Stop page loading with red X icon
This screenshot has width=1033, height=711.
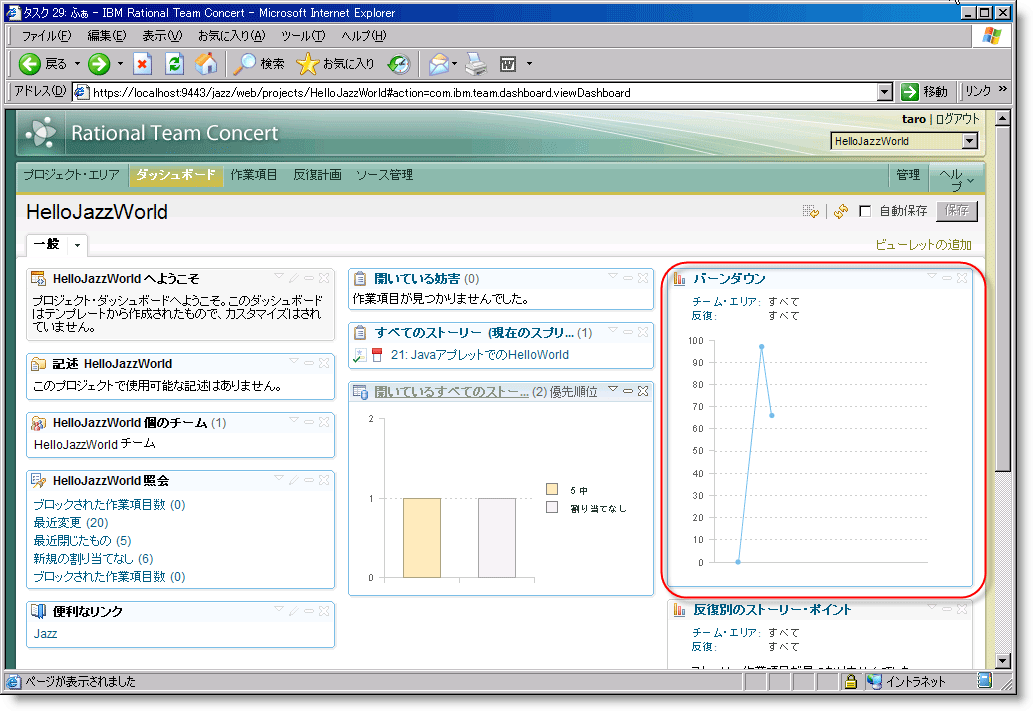click(x=142, y=64)
